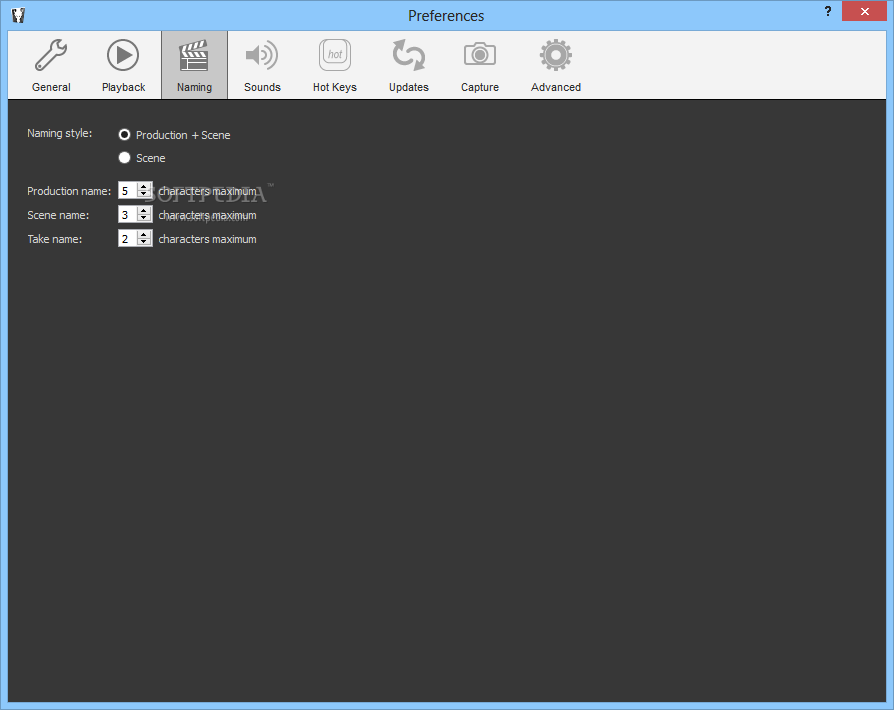Increase Scene name character maximum
The height and width of the screenshot is (710, 894).
144,210
